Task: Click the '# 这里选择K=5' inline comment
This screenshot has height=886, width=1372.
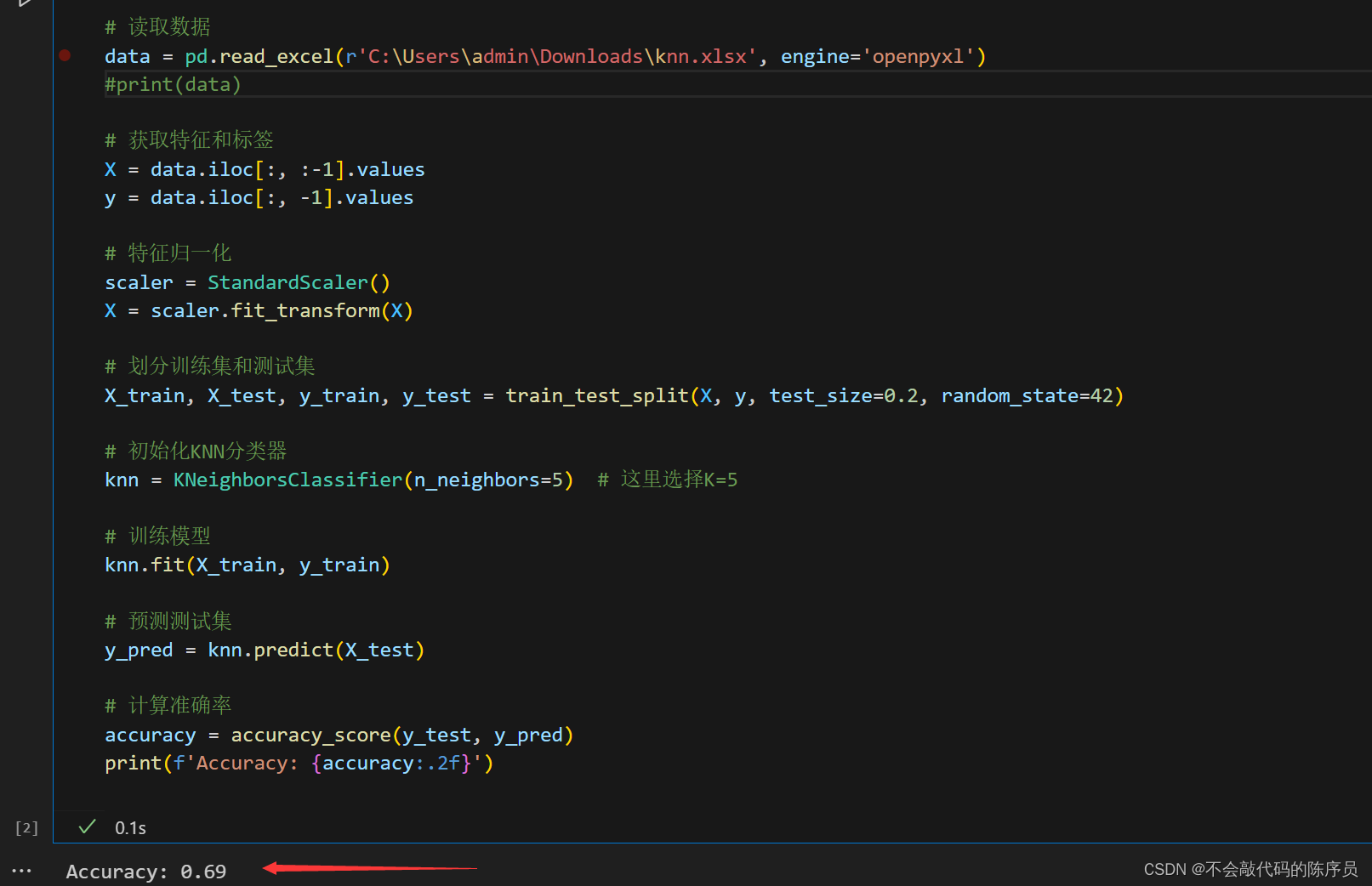Action: pos(667,480)
